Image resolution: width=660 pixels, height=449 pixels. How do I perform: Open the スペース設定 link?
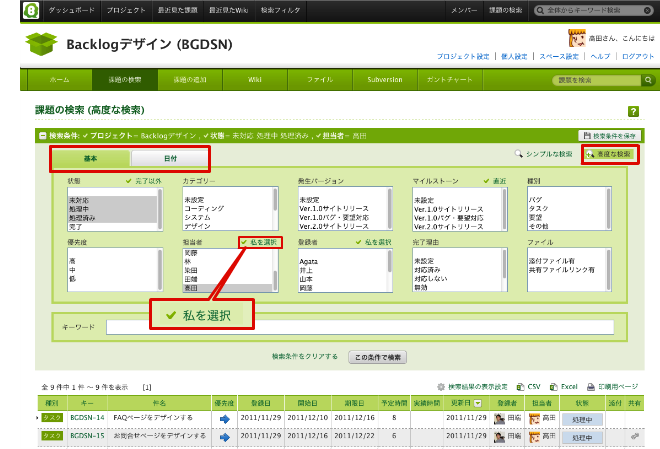coord(559,56)
